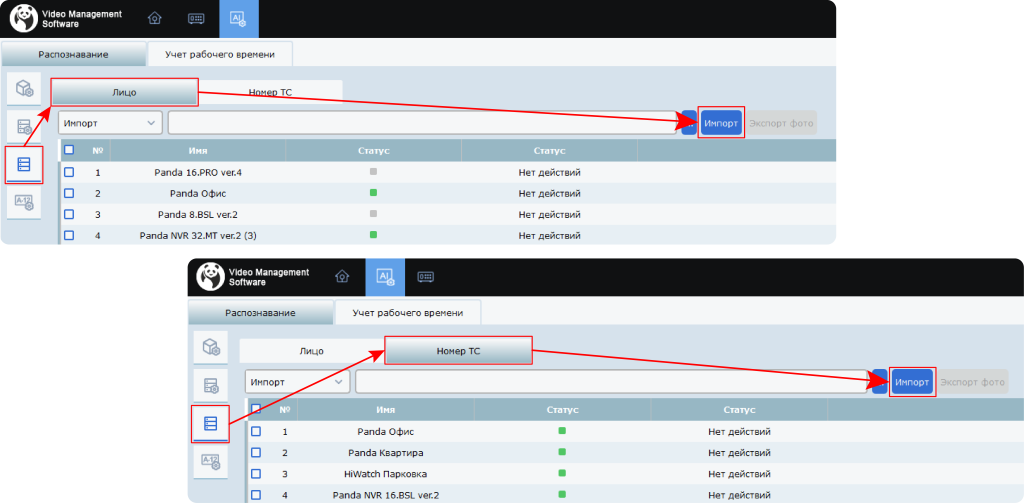Image resolution: width=1024 pixels, height=503 pixels.
Task: Click the blue browse button beside the upper Импорт button
Action: tap(689, 123)
